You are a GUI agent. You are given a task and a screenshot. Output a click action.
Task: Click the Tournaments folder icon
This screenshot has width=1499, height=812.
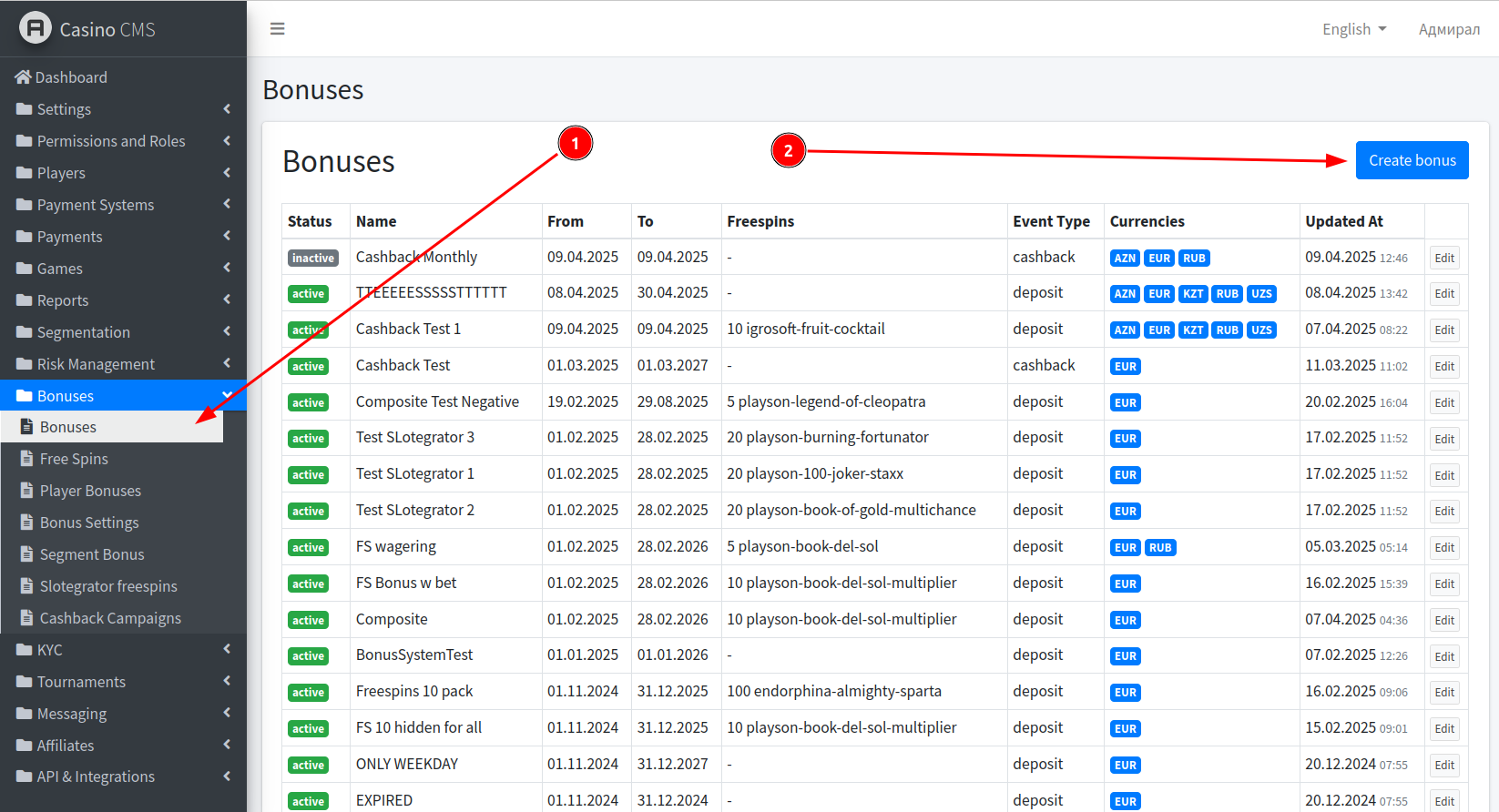[x=25, y=682]
